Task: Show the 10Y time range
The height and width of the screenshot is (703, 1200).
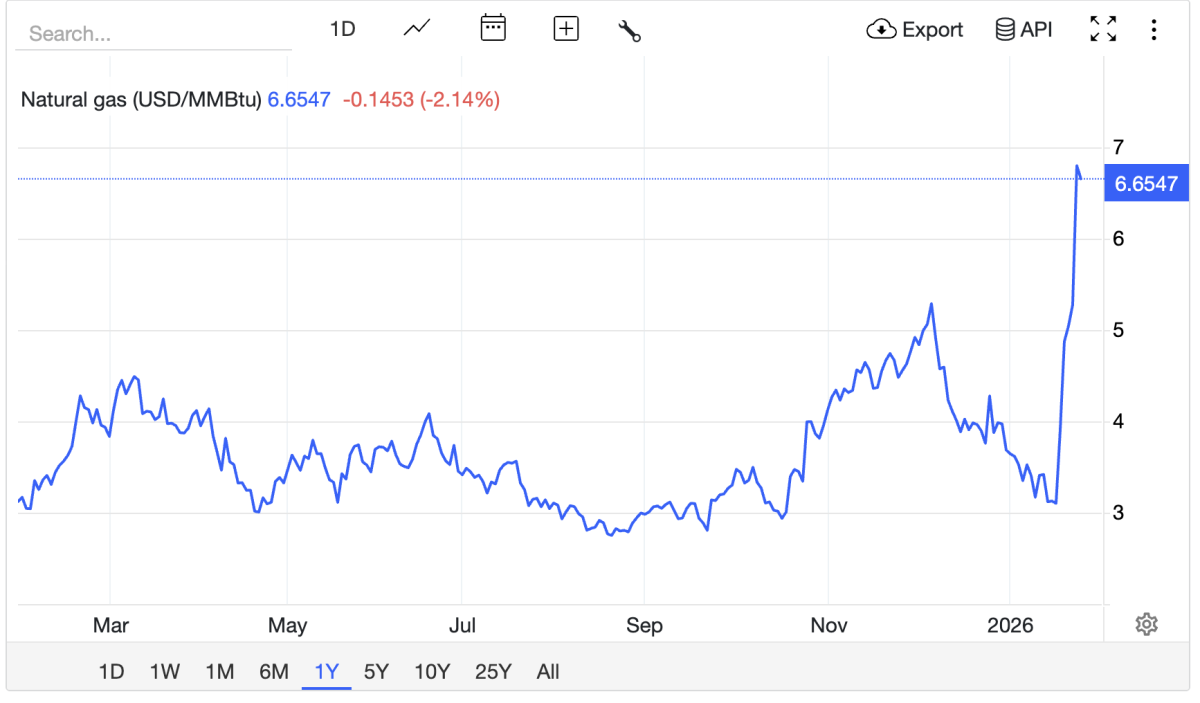Action: click(x=432, y=671)
